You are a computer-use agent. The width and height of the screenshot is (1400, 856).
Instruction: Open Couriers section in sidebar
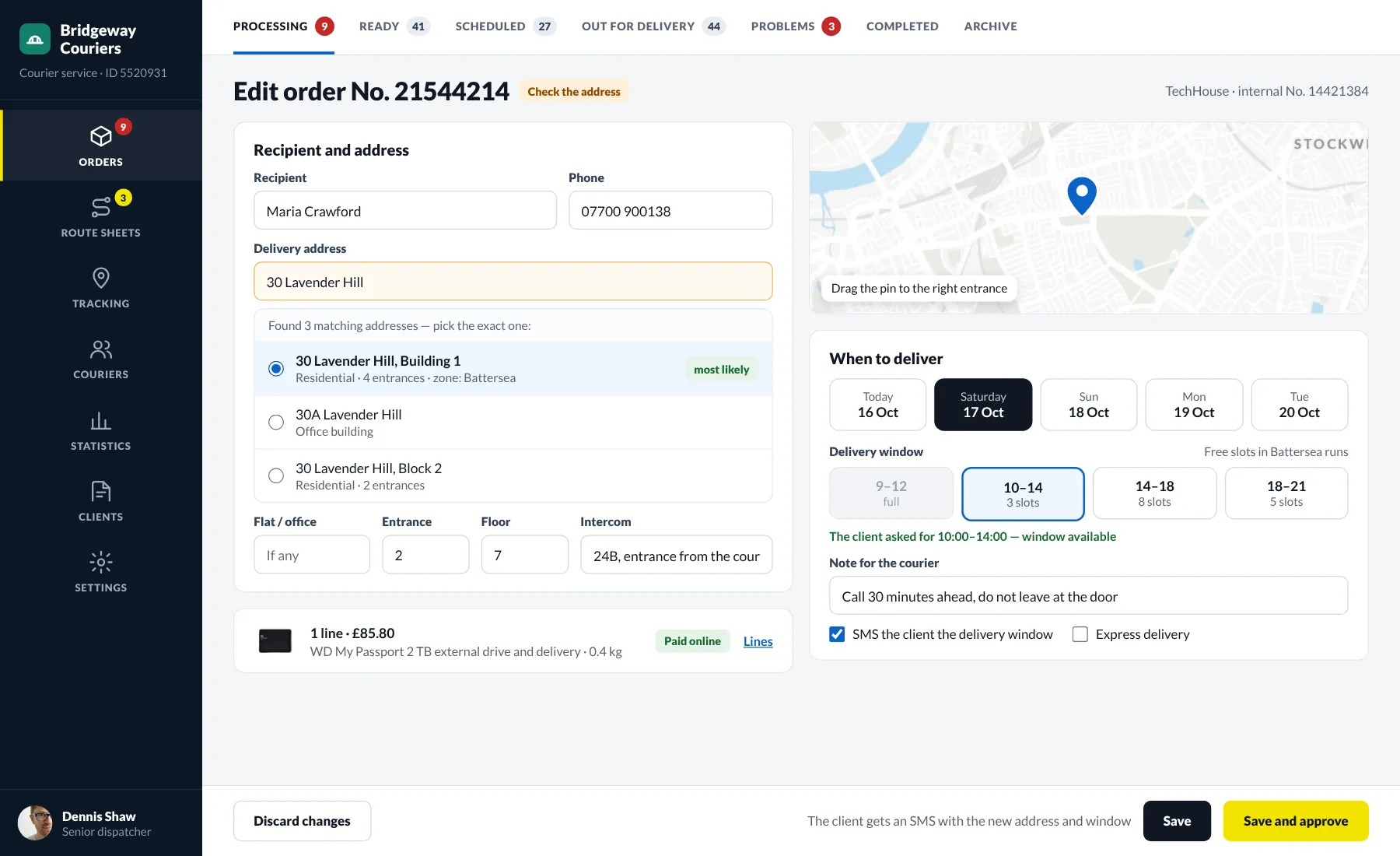(101, 359)
